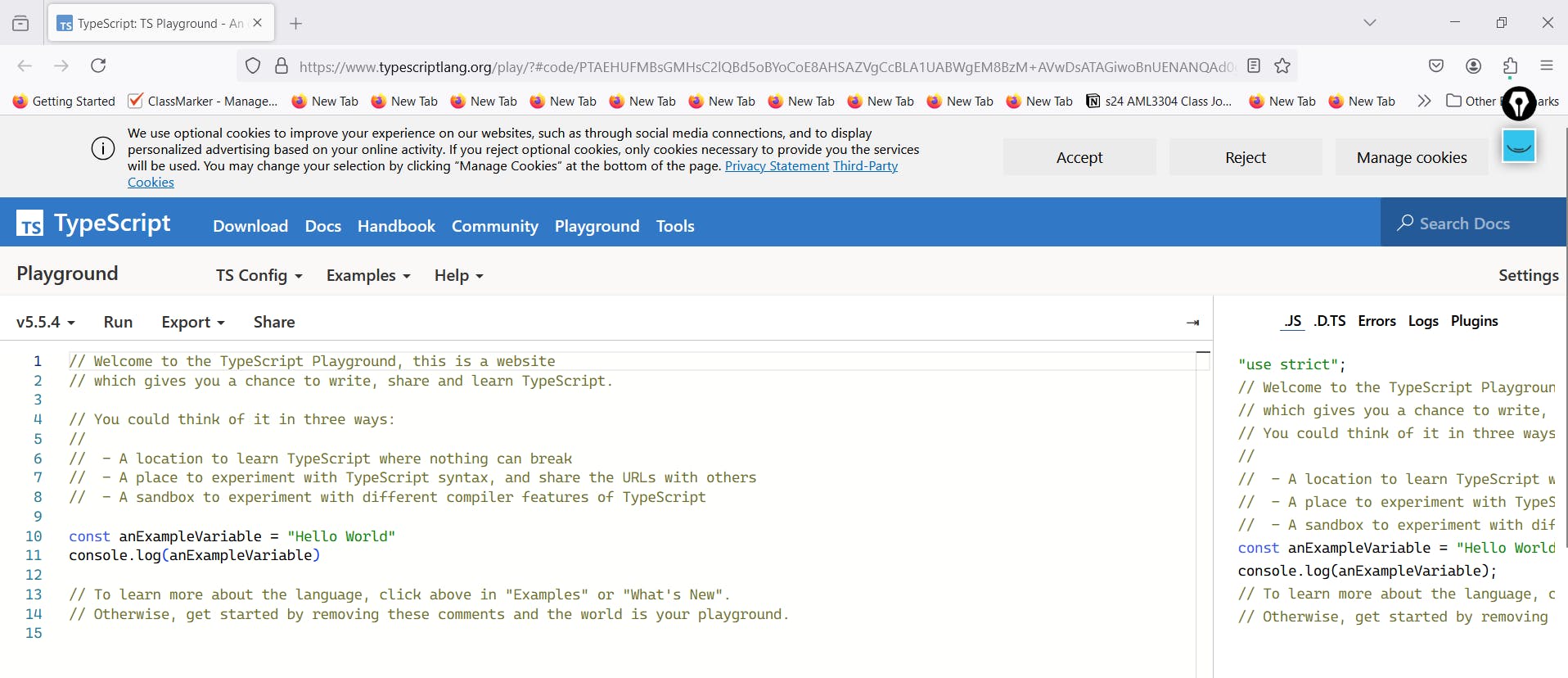
Task: List all tabs dropdown arrow
Action: (1370, 23)
